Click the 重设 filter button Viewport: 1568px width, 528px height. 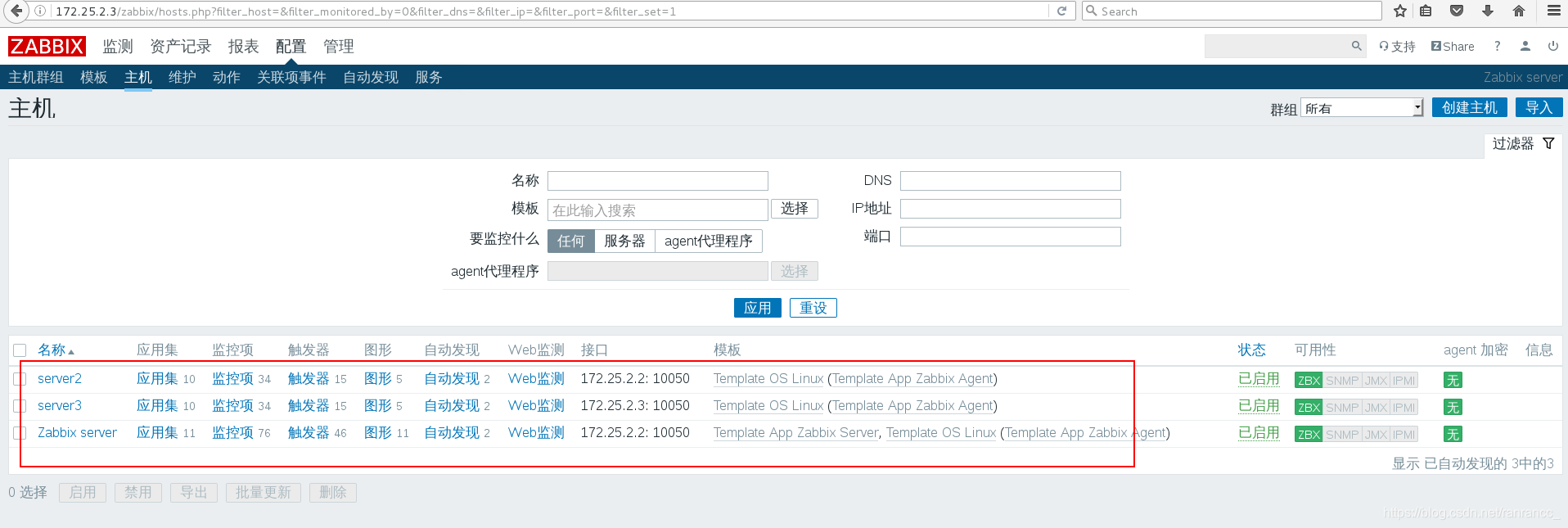point(813,308)
